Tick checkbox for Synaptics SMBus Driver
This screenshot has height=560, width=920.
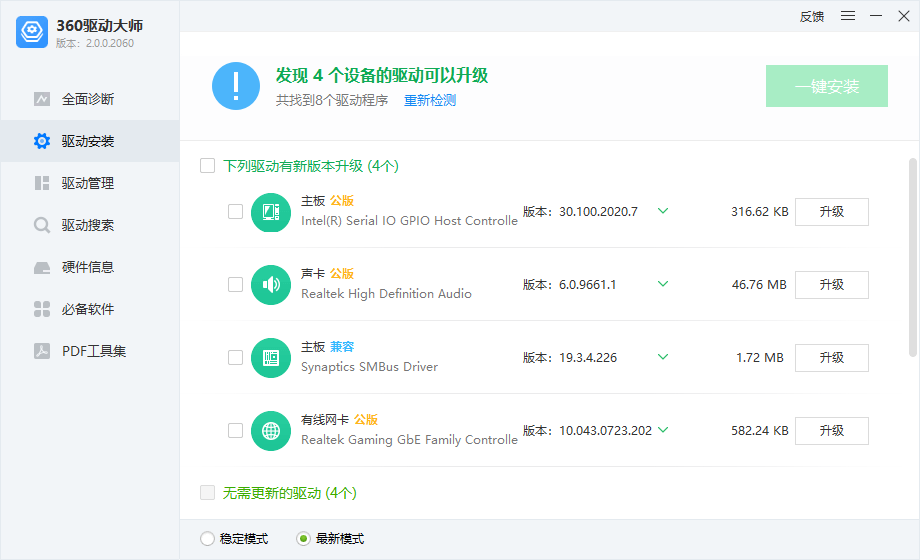click(235, 357)
